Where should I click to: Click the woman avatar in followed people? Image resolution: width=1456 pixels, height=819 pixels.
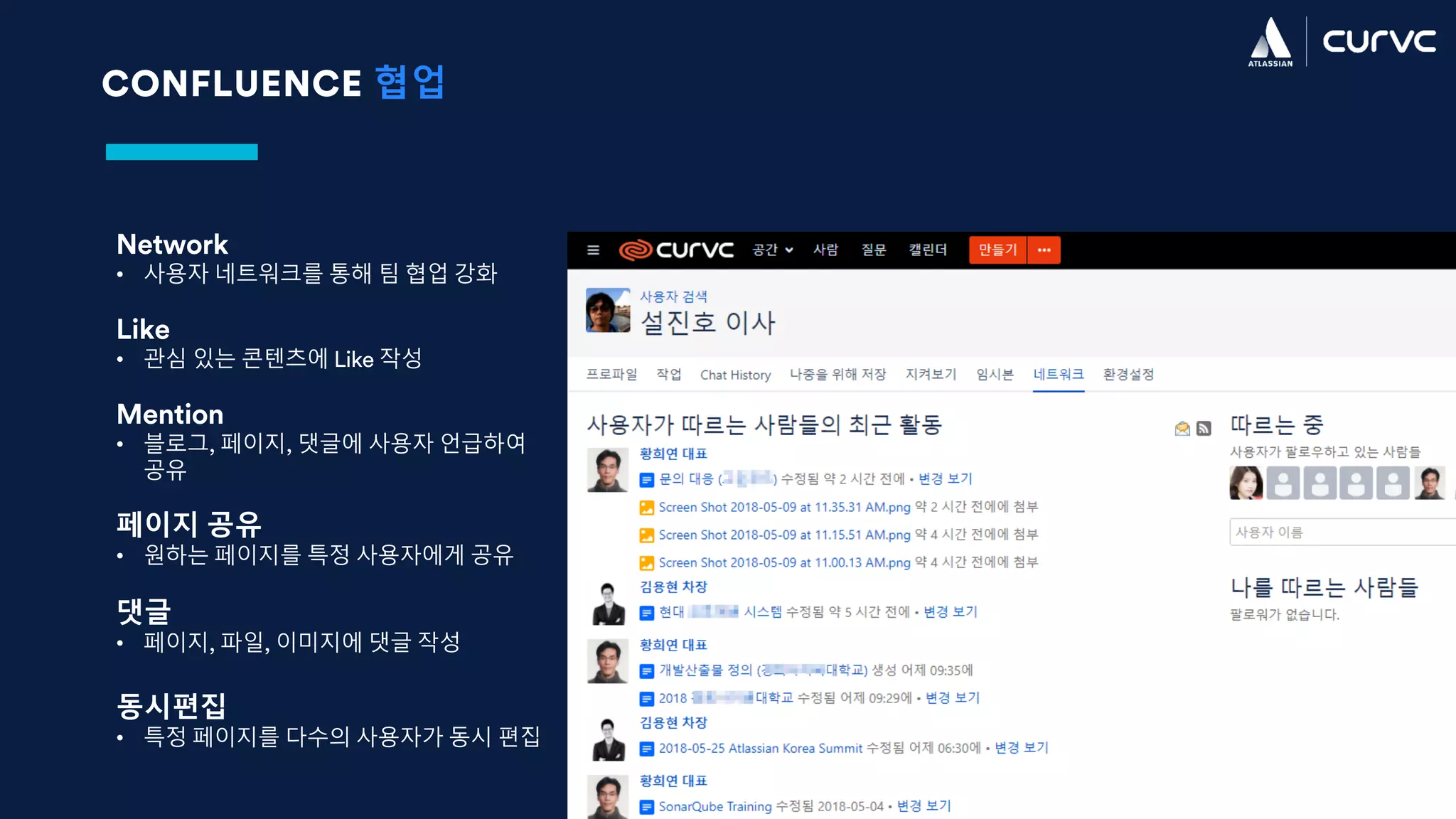[x=1246, y=483]
